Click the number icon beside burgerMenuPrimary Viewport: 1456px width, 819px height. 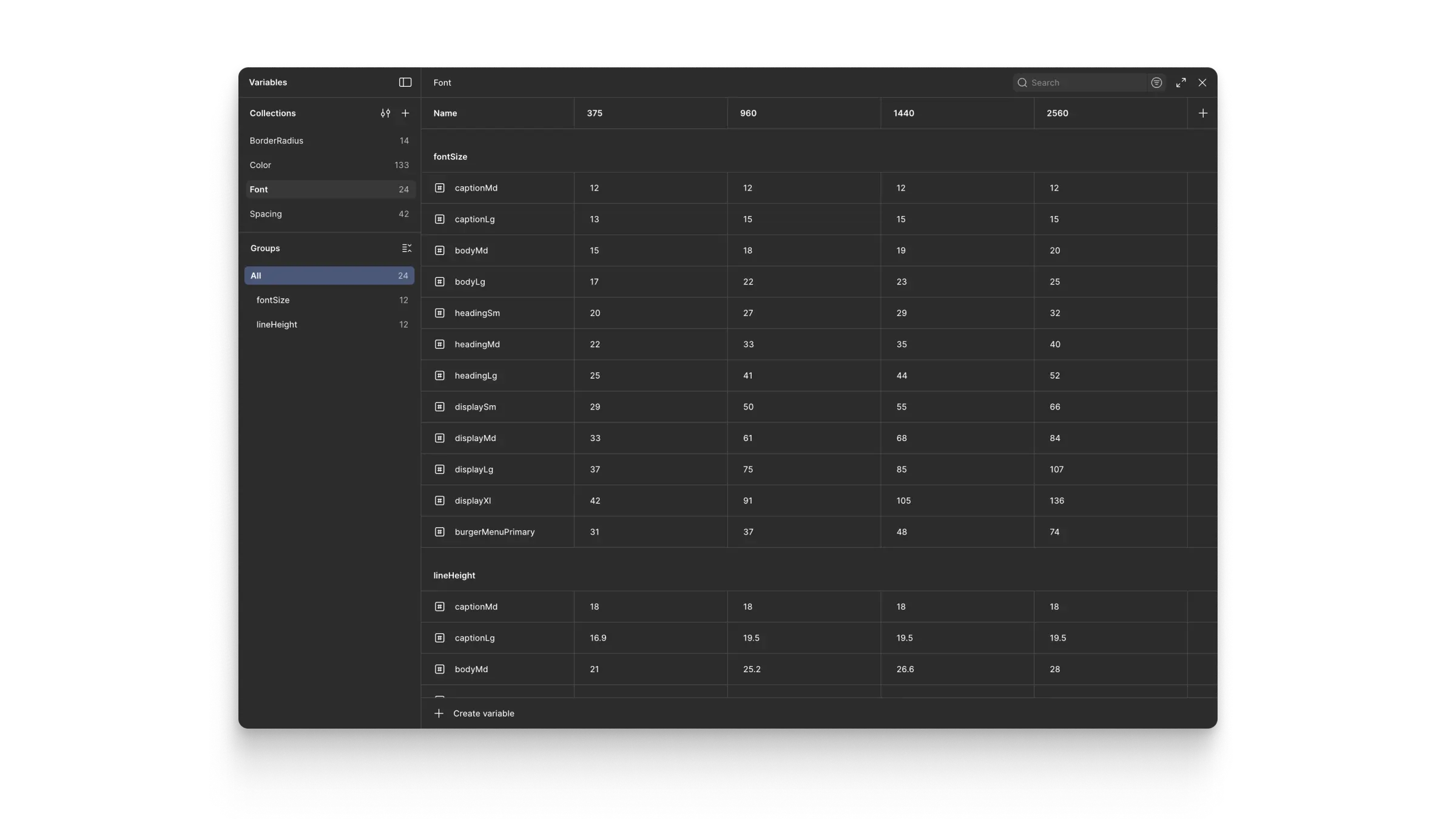[440, 532]
